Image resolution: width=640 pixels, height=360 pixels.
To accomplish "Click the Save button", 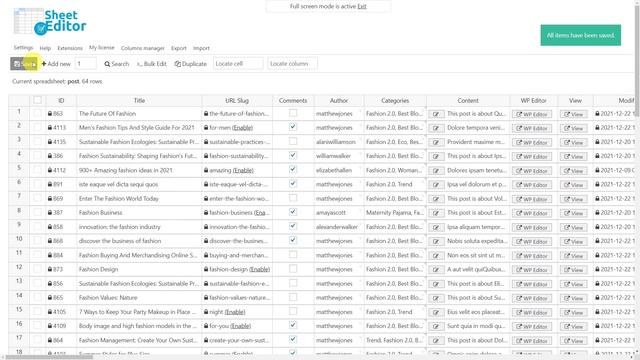I will [x=24, y=64].
